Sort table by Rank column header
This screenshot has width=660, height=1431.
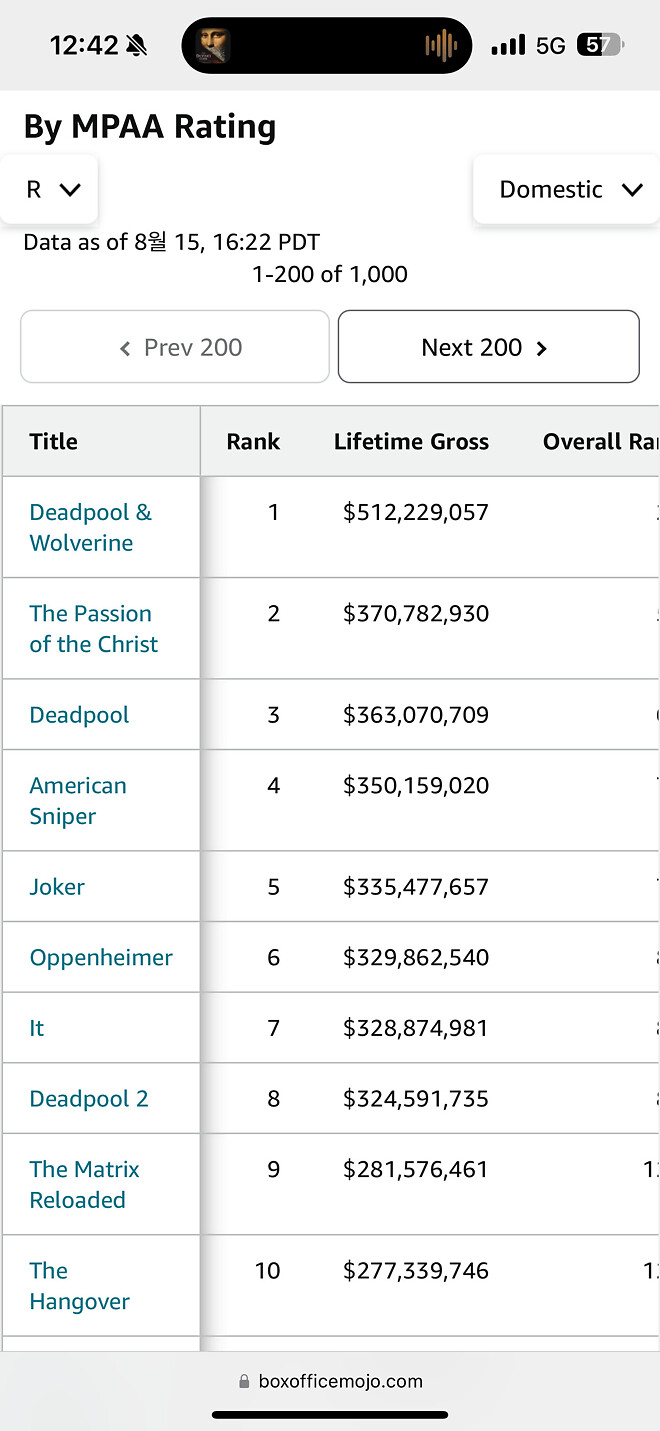[x=253, y=441]
